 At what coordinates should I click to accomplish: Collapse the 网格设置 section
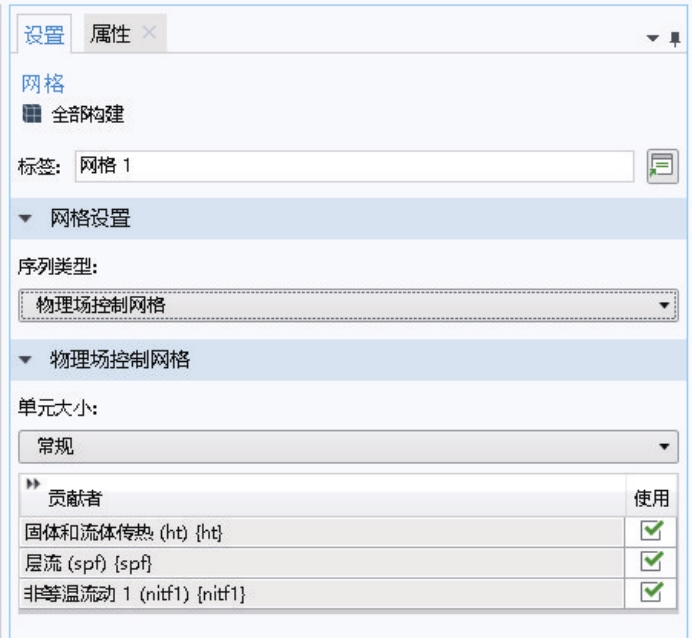[31, 219]
